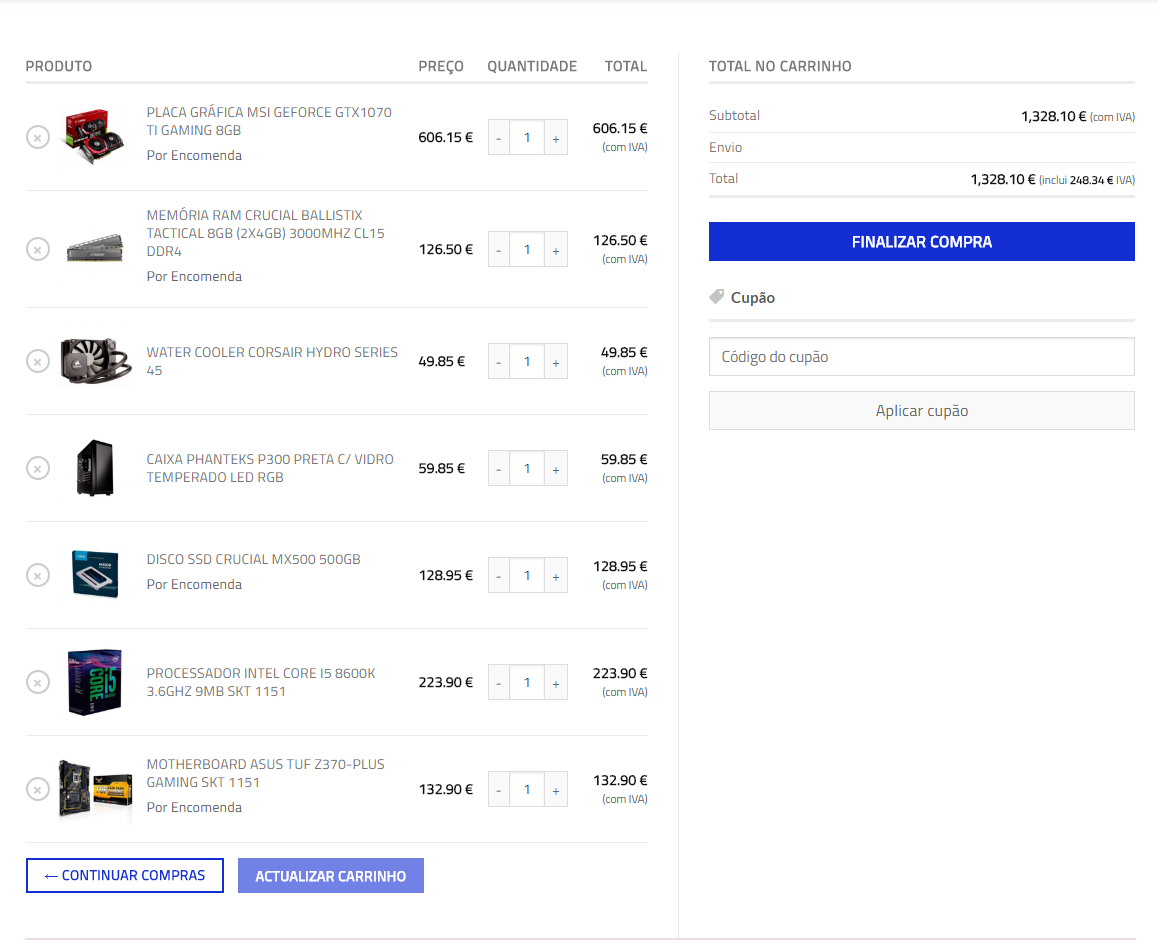Image resolution: width=1158 pixels, height=940 pixels.
Task: Go back via Continuar Compras
Action: pos(125,875)
